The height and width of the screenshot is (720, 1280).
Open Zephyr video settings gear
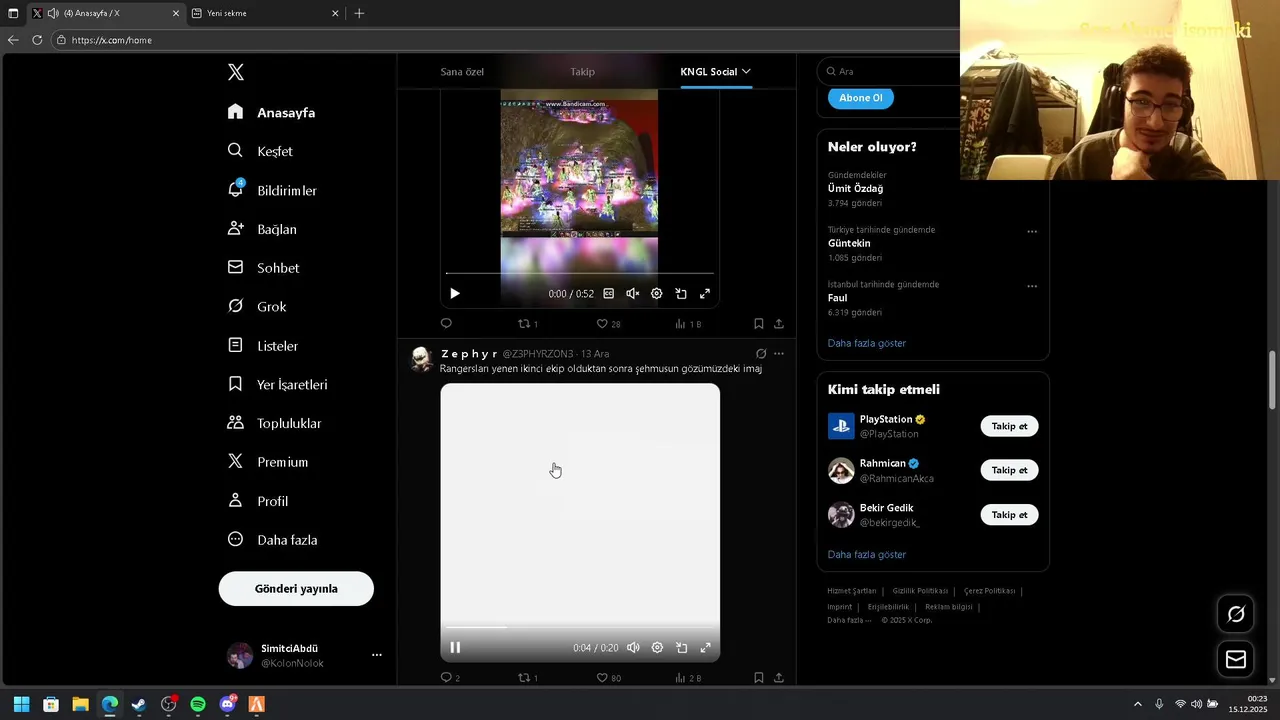tap(657, 648)
